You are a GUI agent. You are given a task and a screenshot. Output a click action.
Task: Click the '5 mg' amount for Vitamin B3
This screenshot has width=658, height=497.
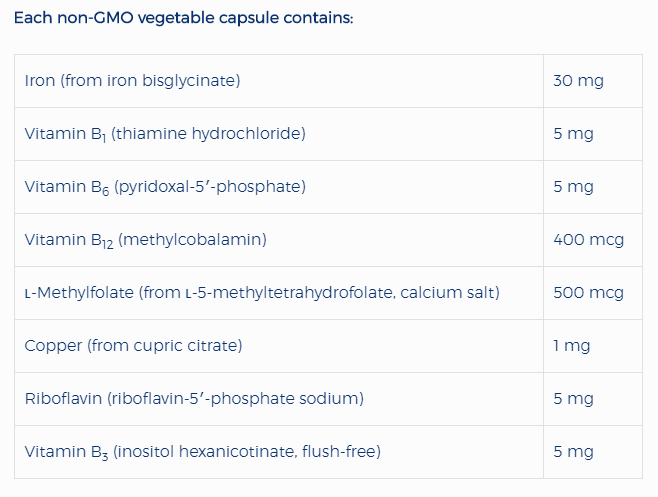(x=573, y=452)
